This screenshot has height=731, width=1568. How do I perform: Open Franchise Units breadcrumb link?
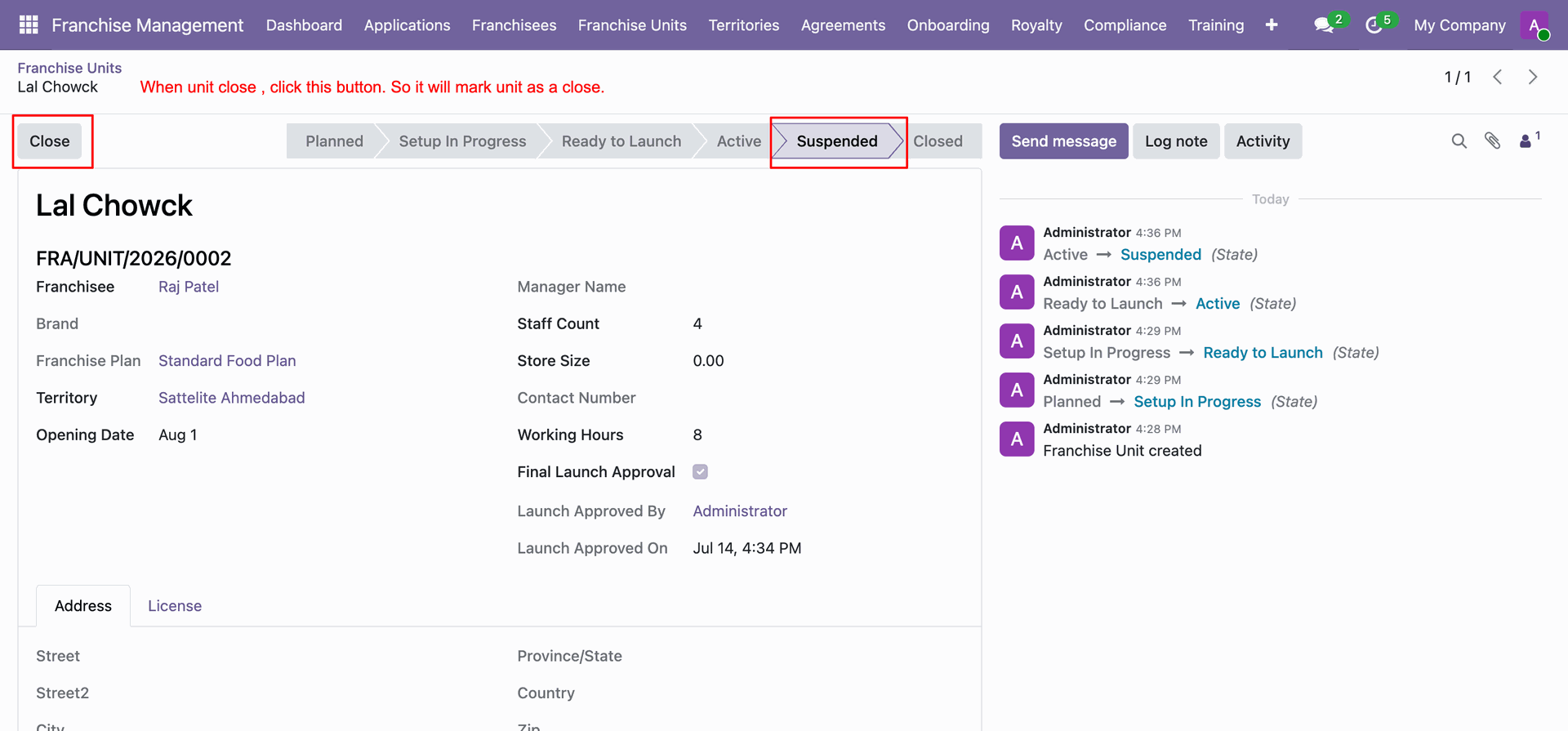[x=69, y=68]
